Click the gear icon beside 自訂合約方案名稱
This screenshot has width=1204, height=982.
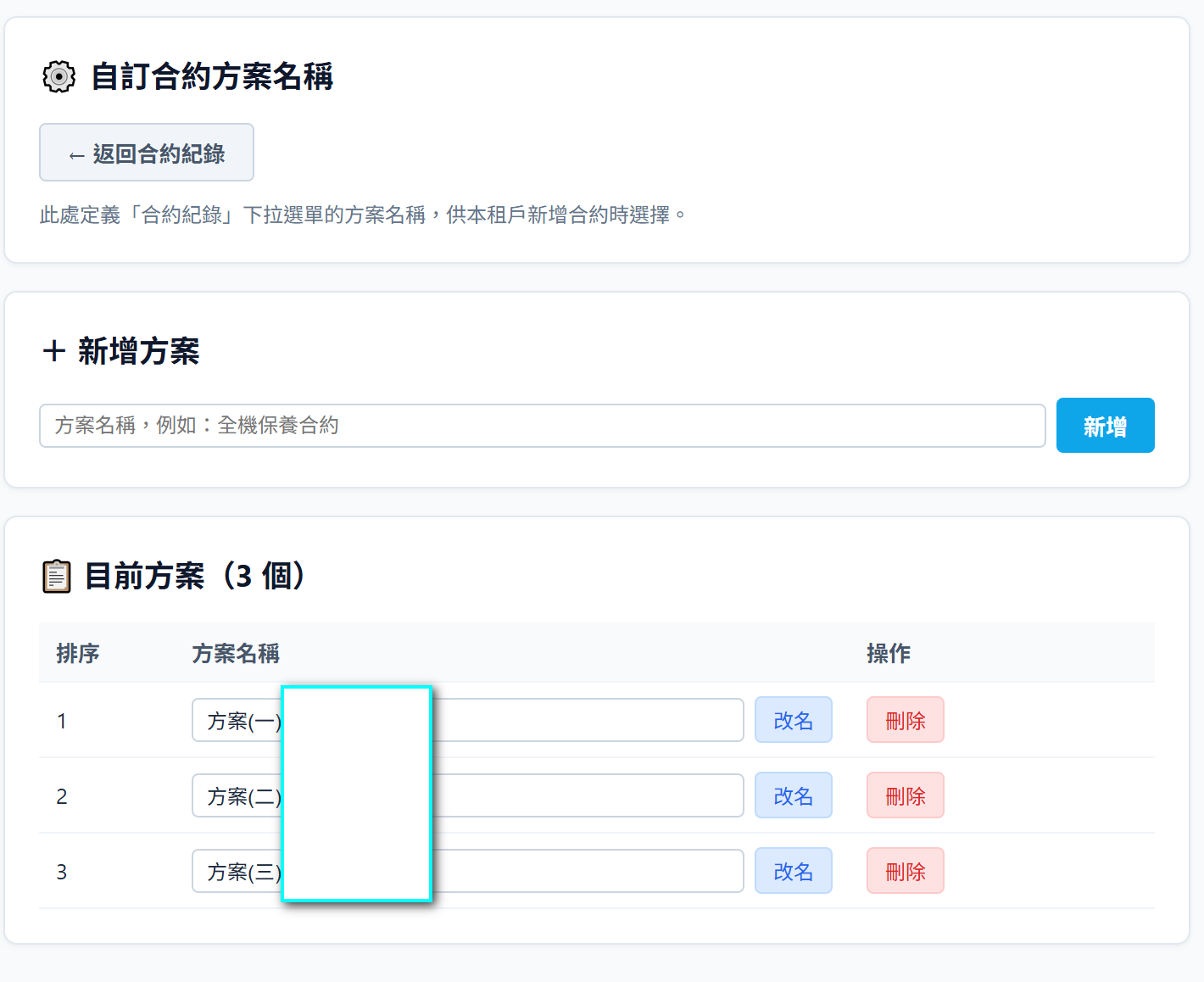pos(59,76)
